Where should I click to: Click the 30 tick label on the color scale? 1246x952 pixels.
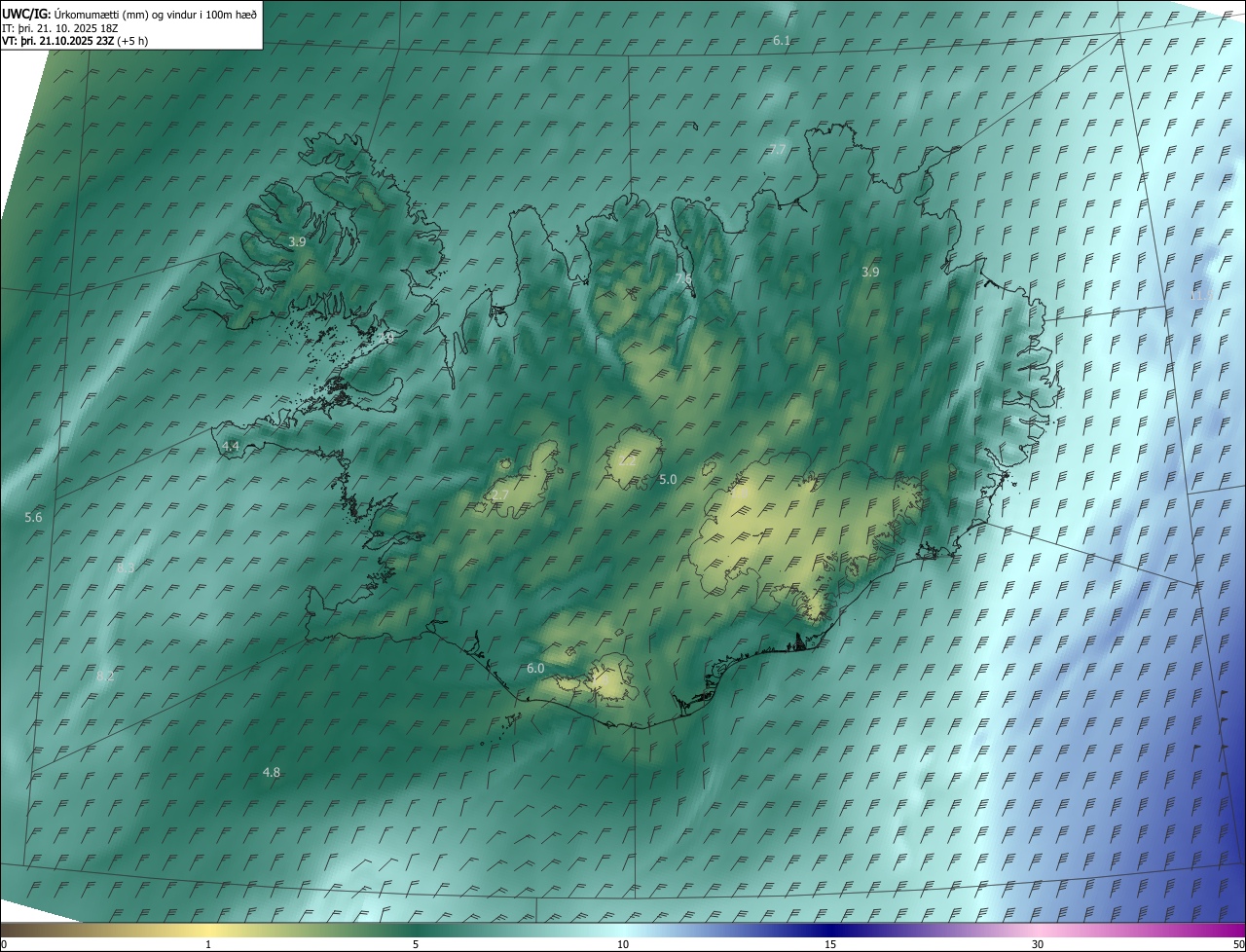click(1038, 945)
